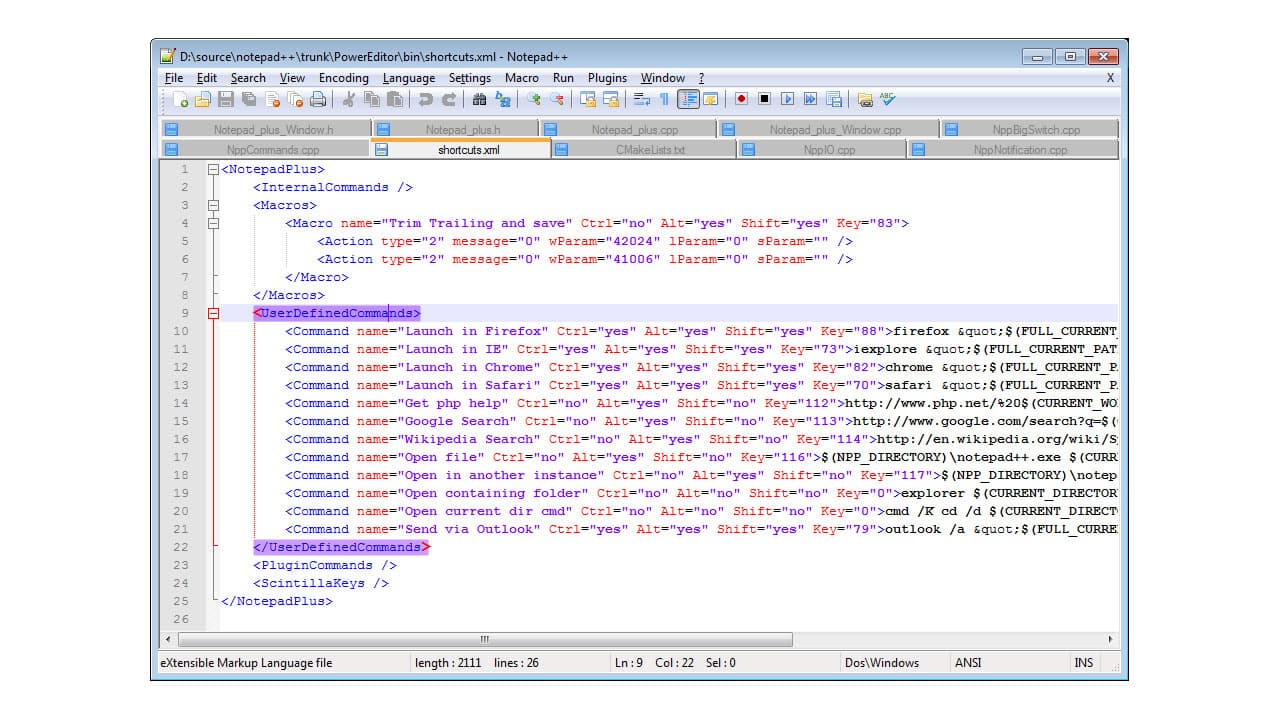
Task: Paste from the clipboard
Action: click(x=393, y=99)
